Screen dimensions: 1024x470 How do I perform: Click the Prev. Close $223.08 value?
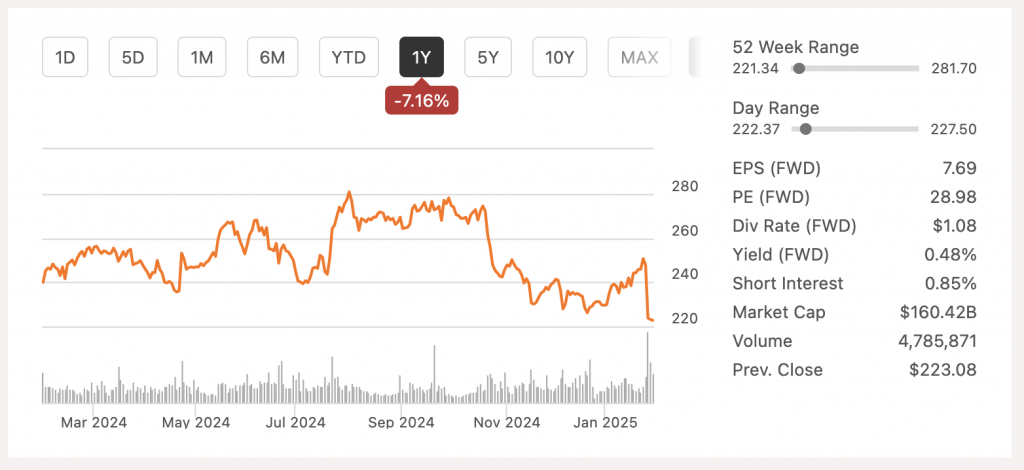[943, 369]
